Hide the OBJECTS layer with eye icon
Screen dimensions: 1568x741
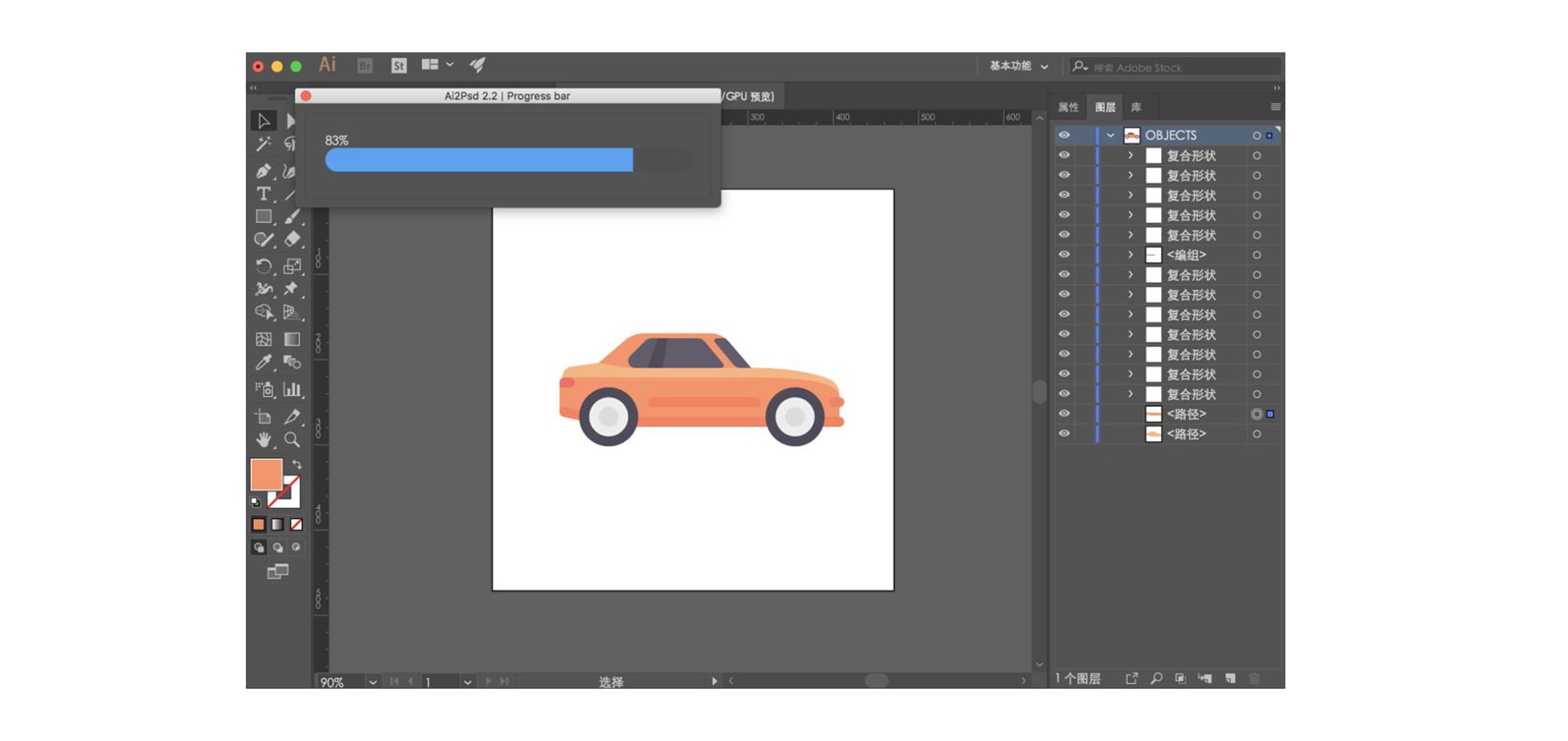tap(1064, 136)
